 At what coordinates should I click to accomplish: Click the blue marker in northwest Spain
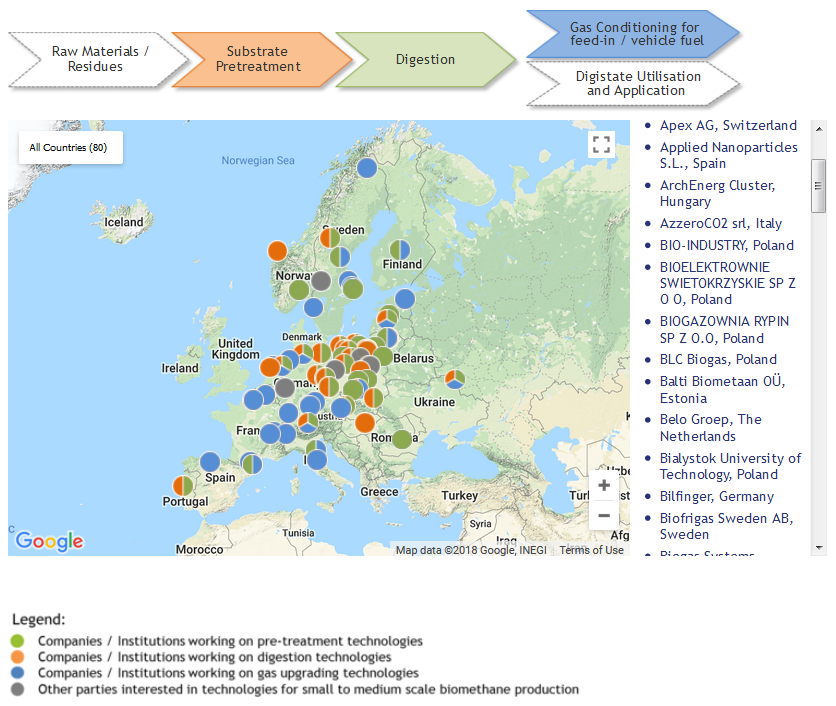210,462
